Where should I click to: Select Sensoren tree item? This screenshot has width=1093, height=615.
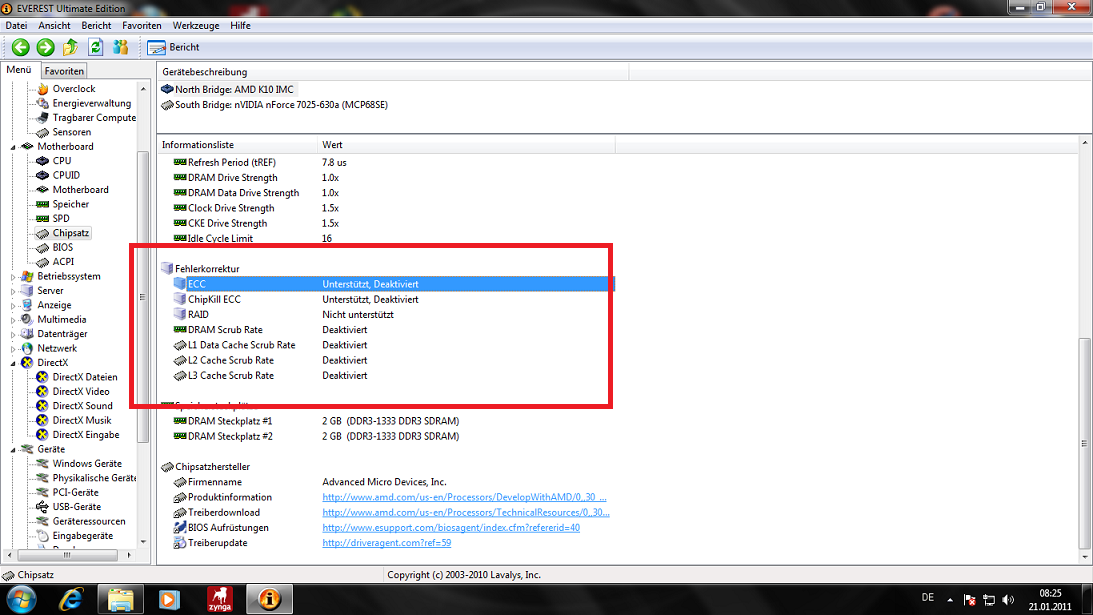coord(72,132)
